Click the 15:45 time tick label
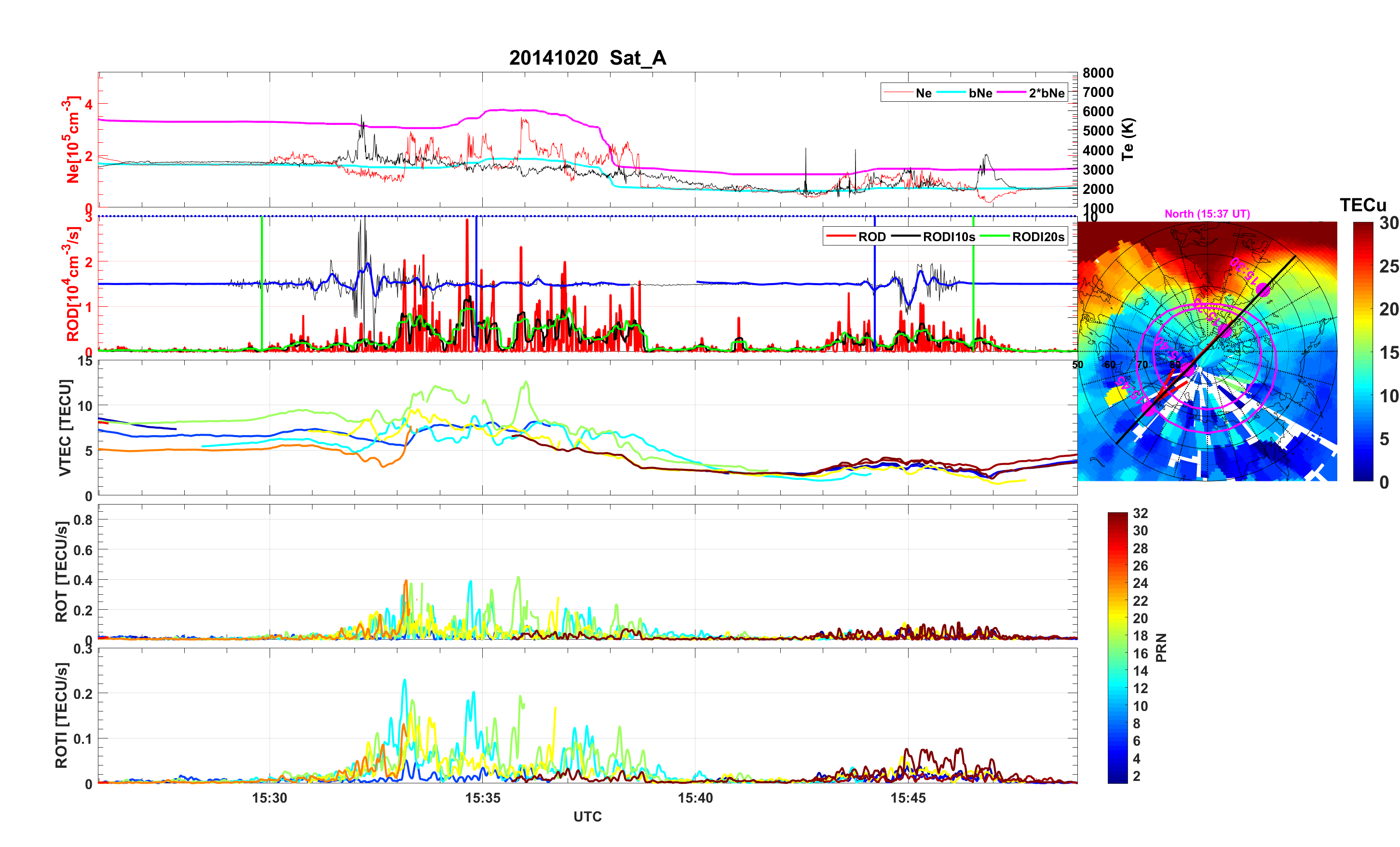The width and height of the screenshot is (1400, 847). (x=908, y=797)
